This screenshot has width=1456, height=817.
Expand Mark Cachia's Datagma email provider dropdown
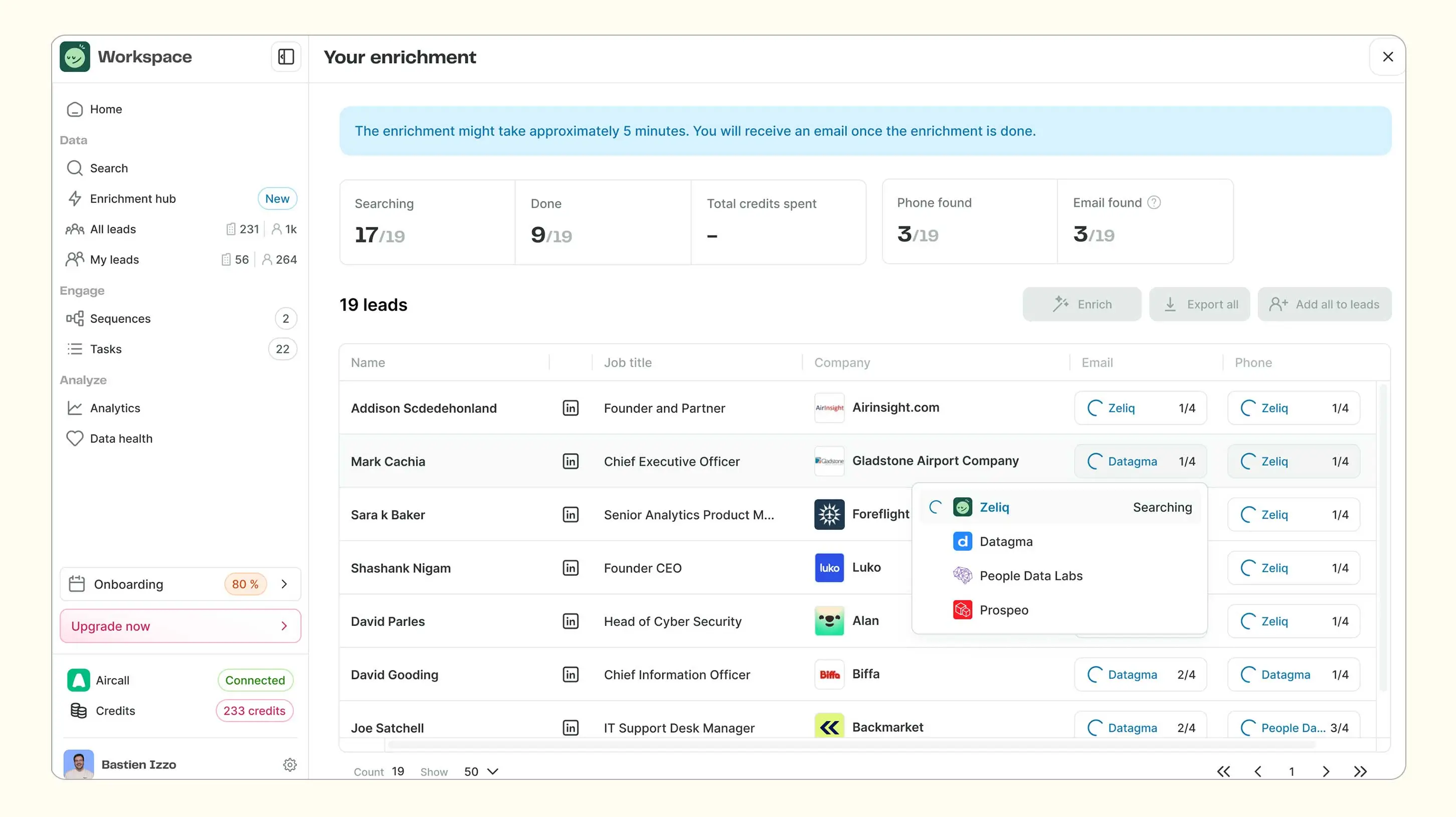point(1140,461)
